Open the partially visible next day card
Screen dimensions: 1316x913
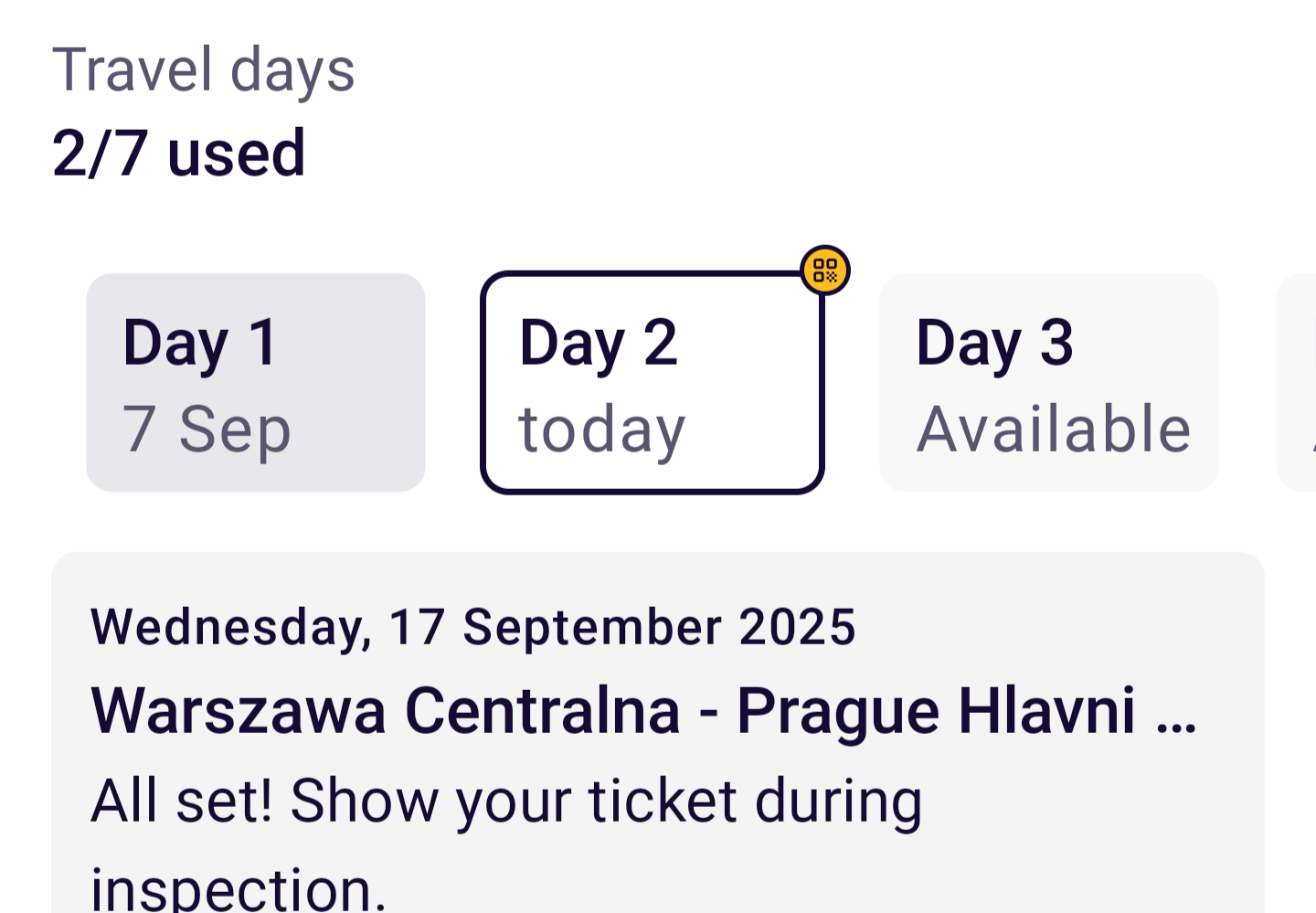pos(1298,382)
